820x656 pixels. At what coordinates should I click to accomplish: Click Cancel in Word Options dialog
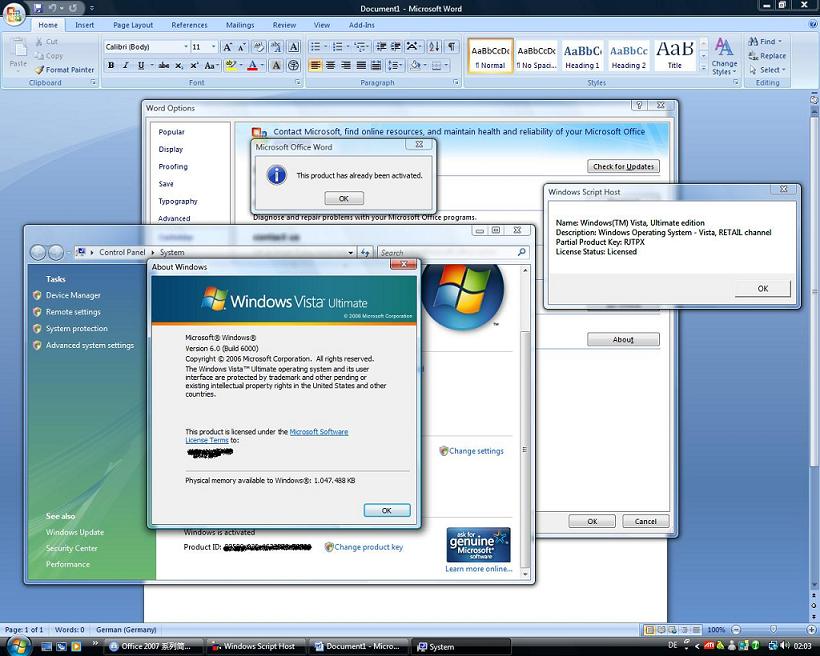645,521
